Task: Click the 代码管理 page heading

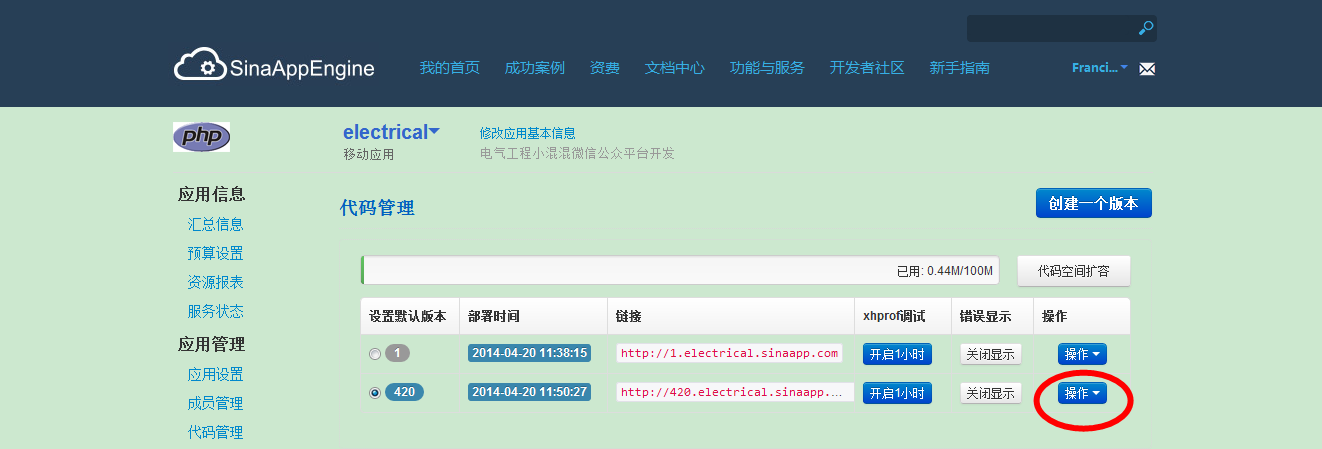Action: click(377, 208)
